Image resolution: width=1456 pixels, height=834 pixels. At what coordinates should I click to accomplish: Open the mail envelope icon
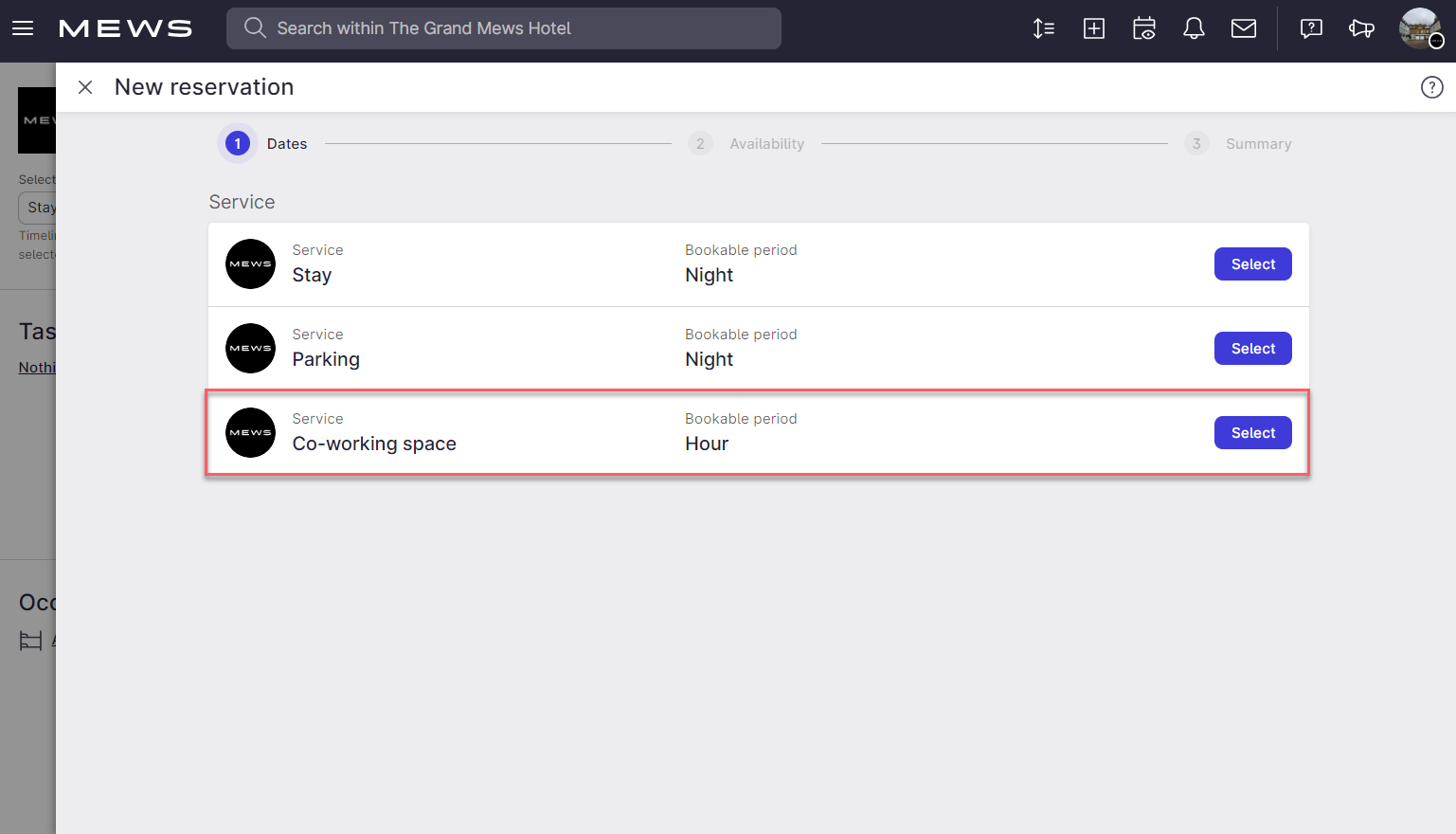(1244, 28)
